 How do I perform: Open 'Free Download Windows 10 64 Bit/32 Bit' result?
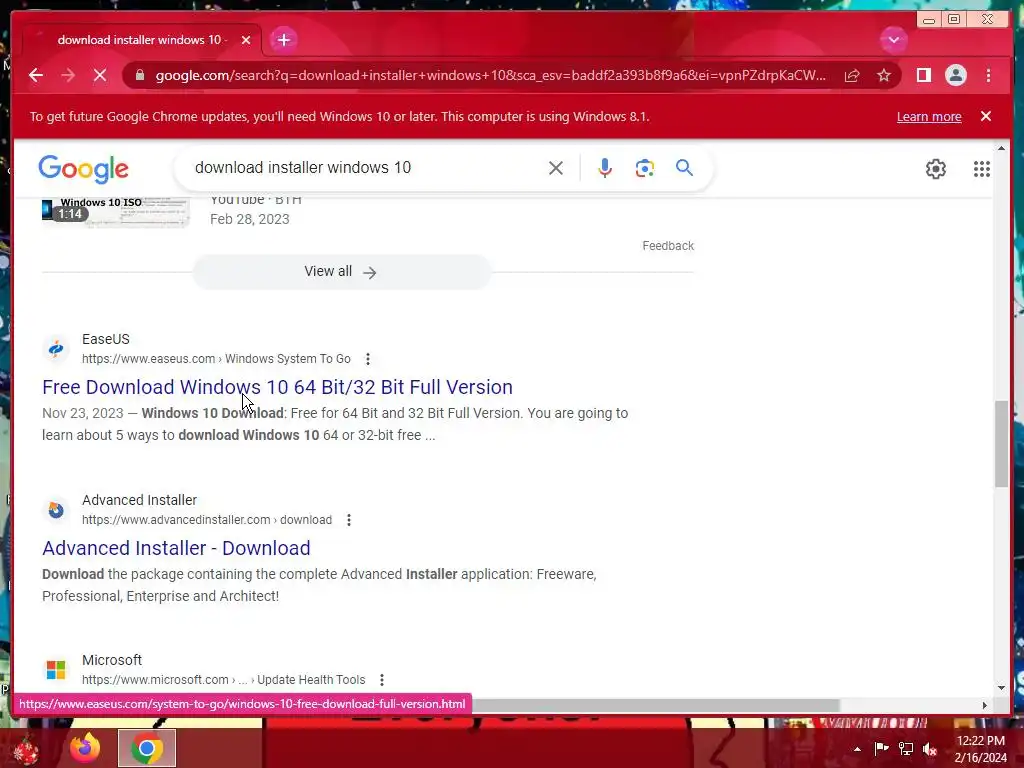pyautogui.click(x=277, y=387)
